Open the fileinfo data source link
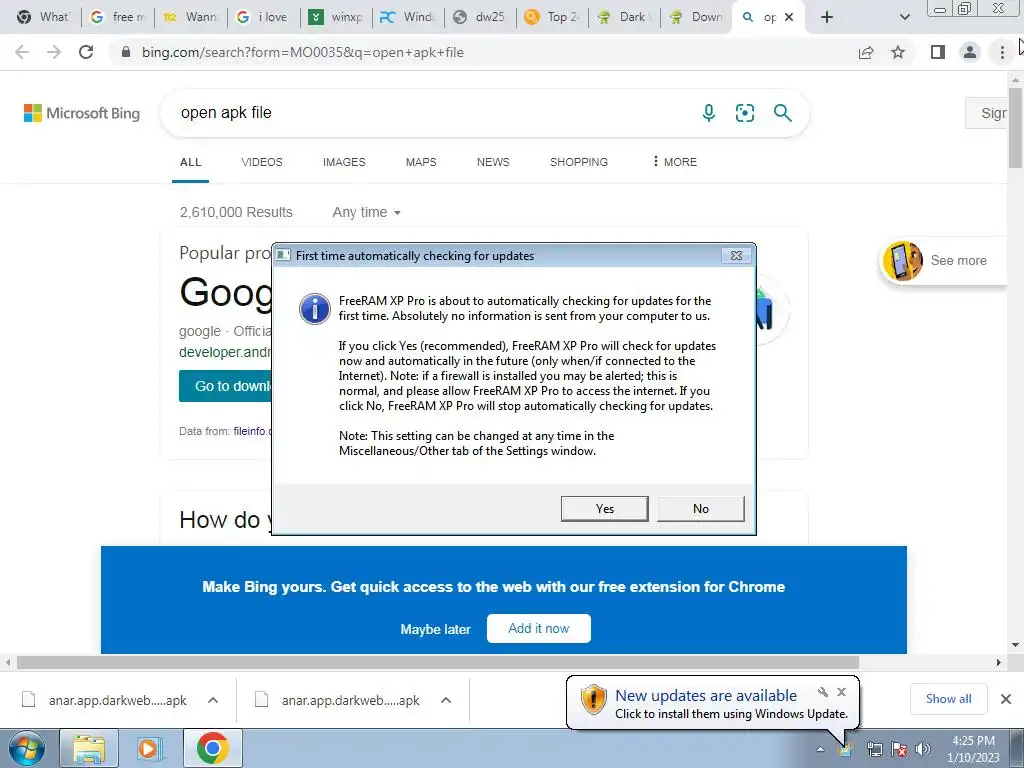 252,431
